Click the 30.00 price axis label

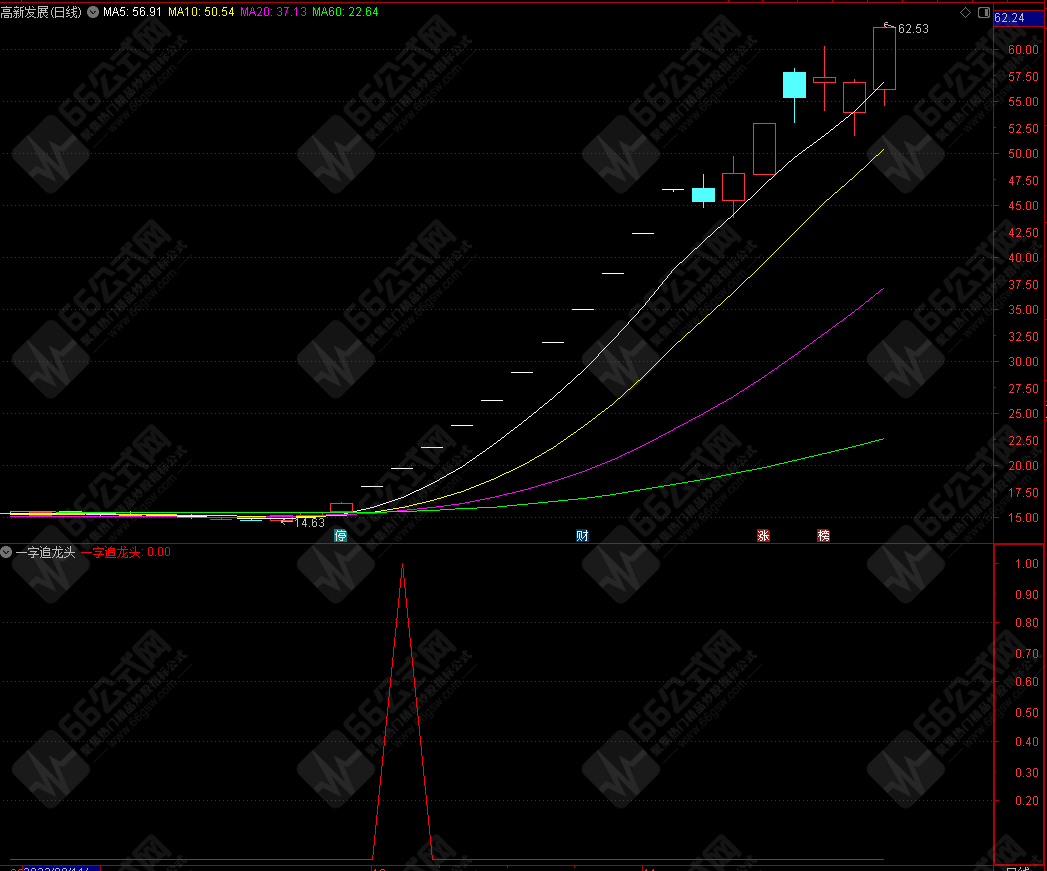1023,361
